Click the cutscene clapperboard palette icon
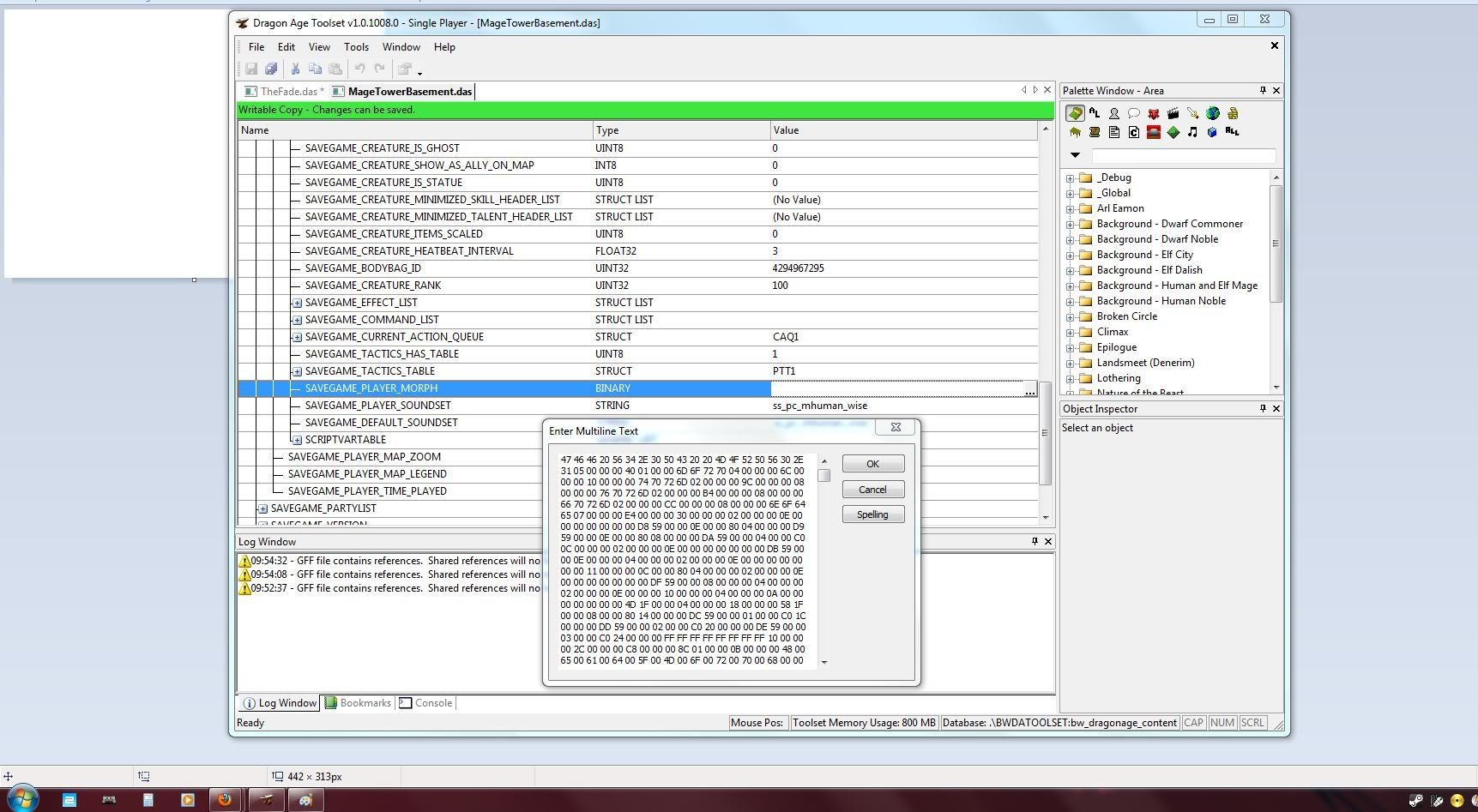The height and width of the screenshot is (812, 1478). pyautogui.click(x=1173, y=113)
